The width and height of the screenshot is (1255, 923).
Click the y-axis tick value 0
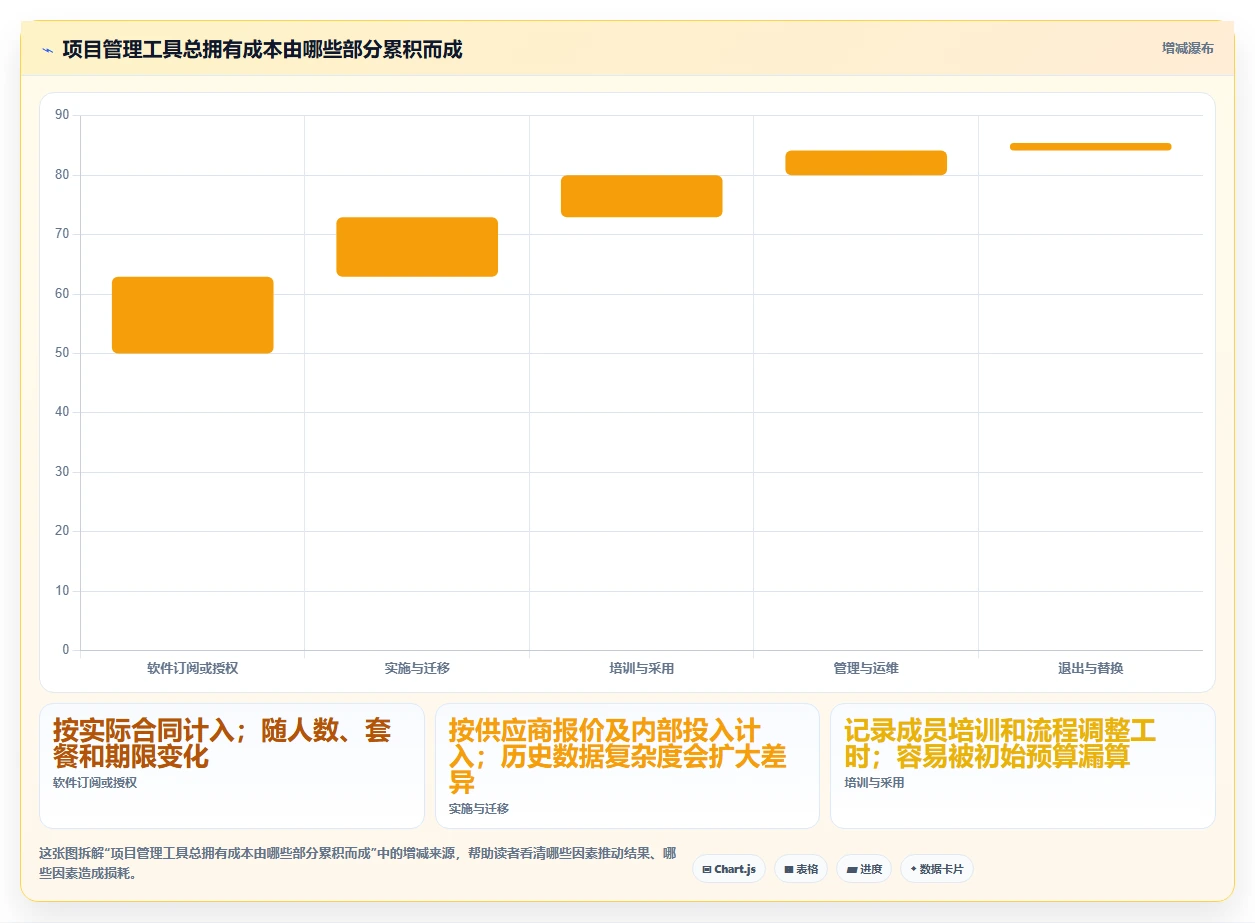point(66,650)
